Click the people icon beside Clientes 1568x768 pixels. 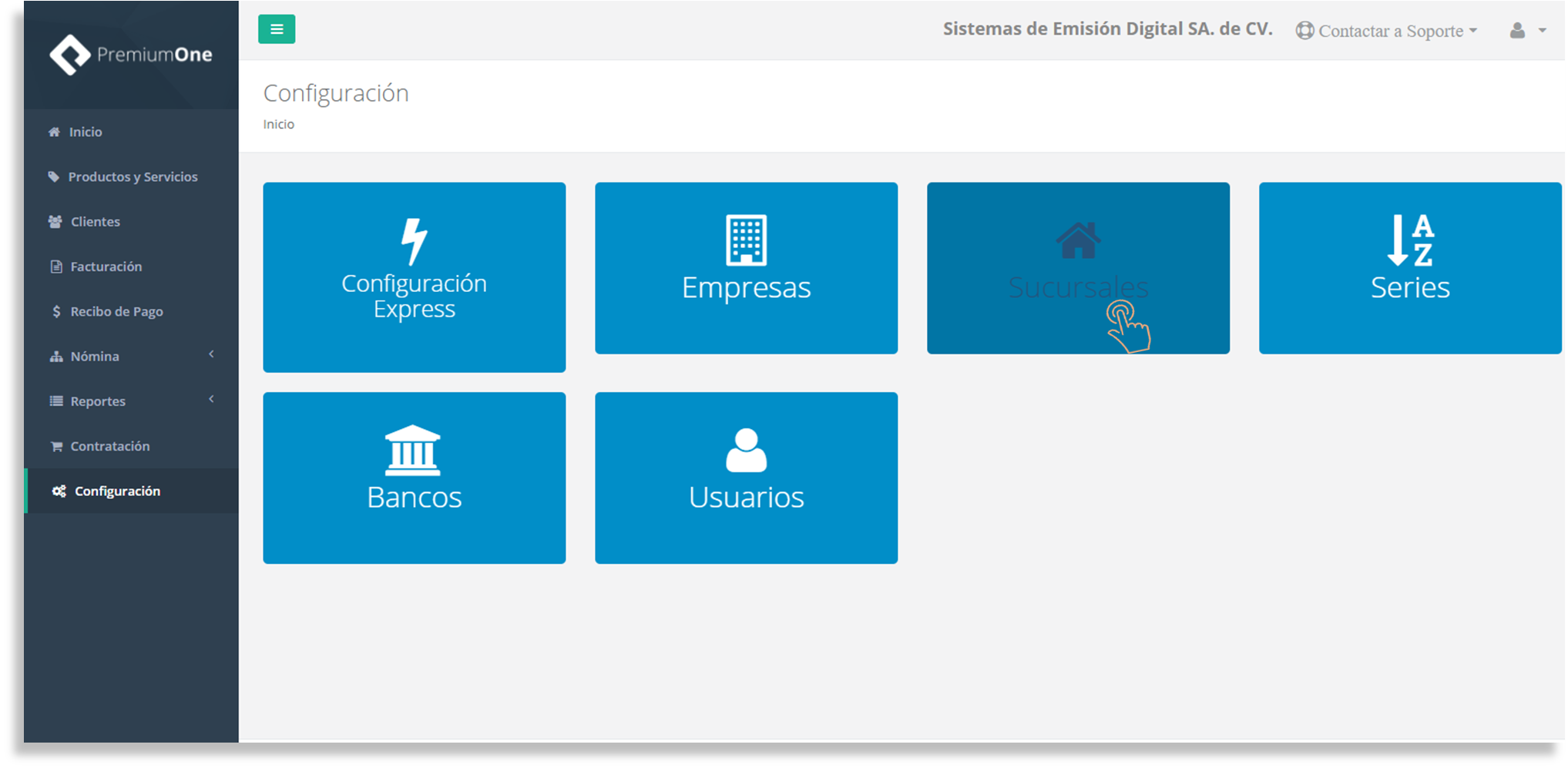tap(55, 222)
